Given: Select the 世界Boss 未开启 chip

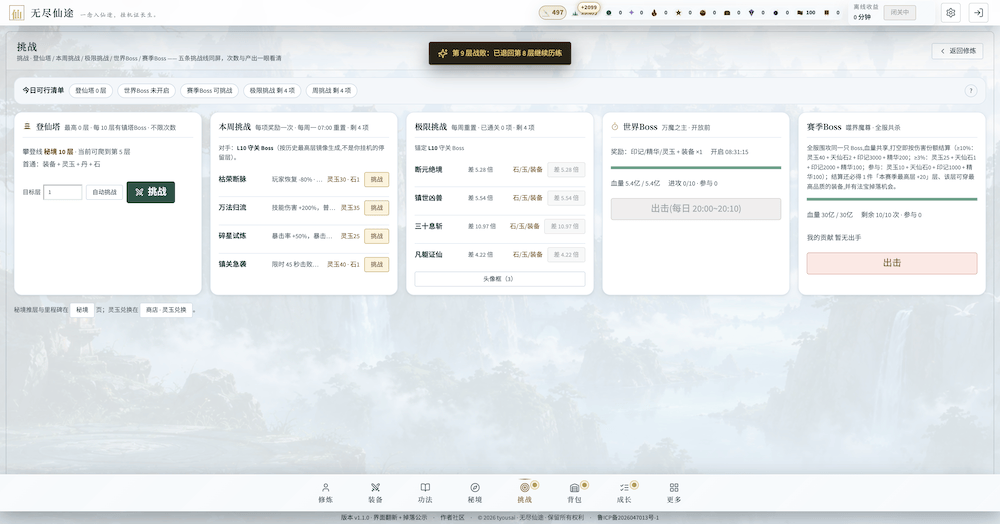Looking at the screenshot, I should pyautogui.click(x=146, y=91).
